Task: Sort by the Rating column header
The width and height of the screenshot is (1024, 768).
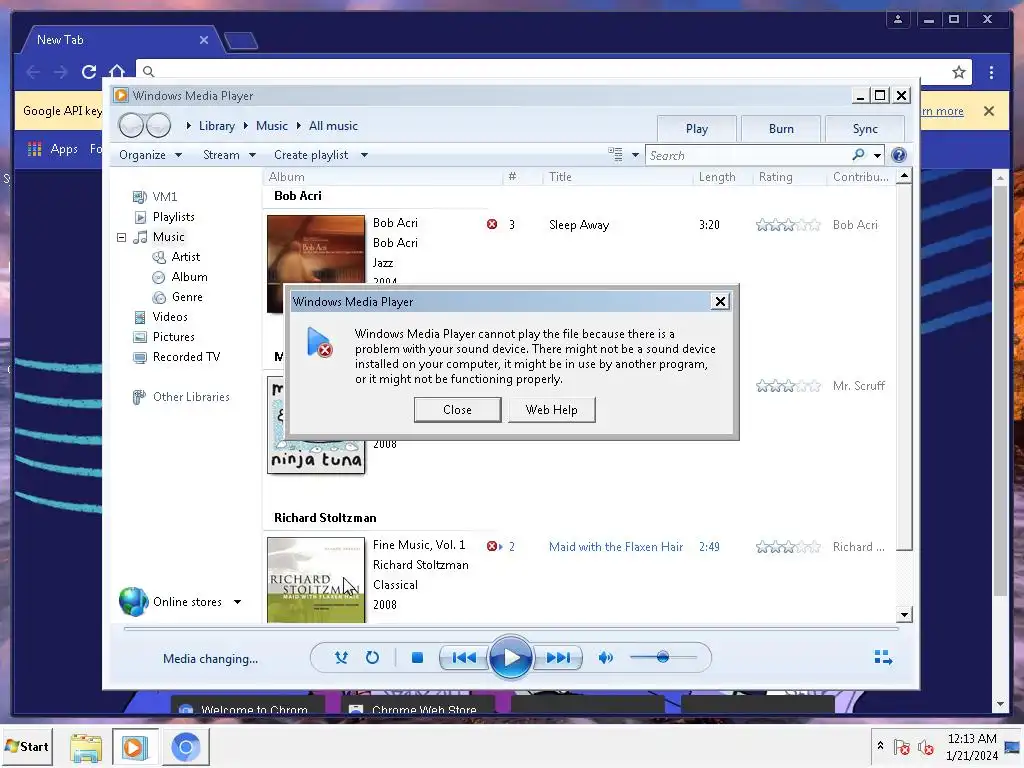Action: [x=775, y=177]
